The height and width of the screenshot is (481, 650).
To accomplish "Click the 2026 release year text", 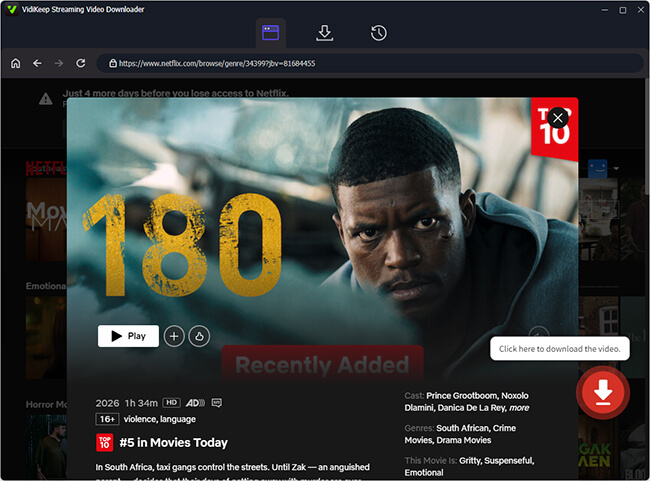I will click(107, 403).
